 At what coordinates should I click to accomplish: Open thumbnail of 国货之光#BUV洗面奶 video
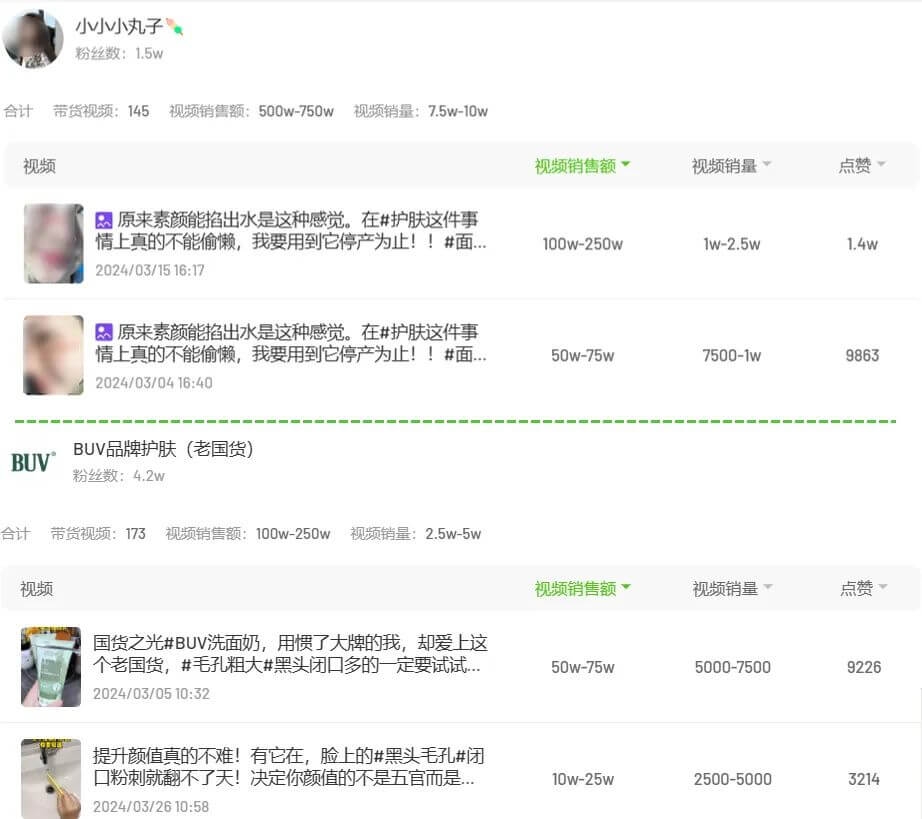(x=51, y=667)
